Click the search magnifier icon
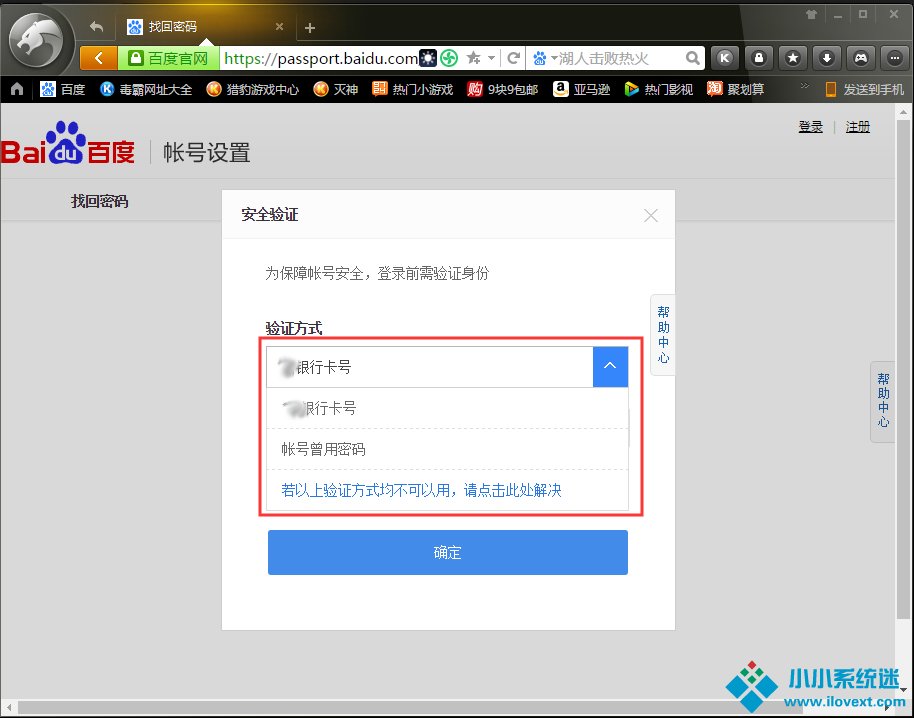Image resolution: width=914 pixels, height=718 pixels. pos(693,58)
